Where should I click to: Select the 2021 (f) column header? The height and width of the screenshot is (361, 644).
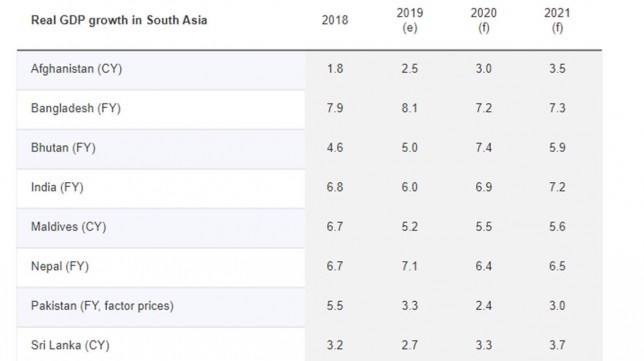[557, 20]
